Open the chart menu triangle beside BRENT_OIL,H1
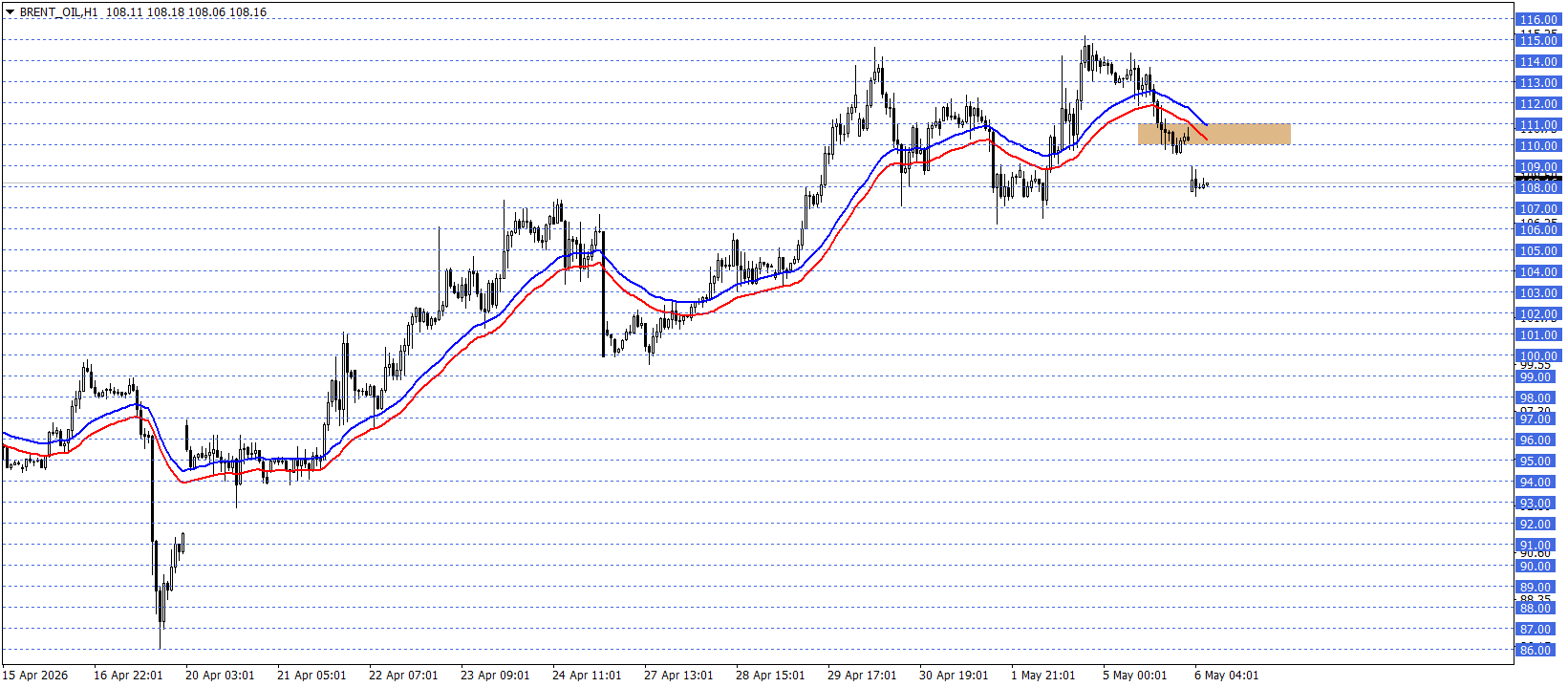Image resolution: width=1568 pixels, height=687 pixels. click(11, 12)
